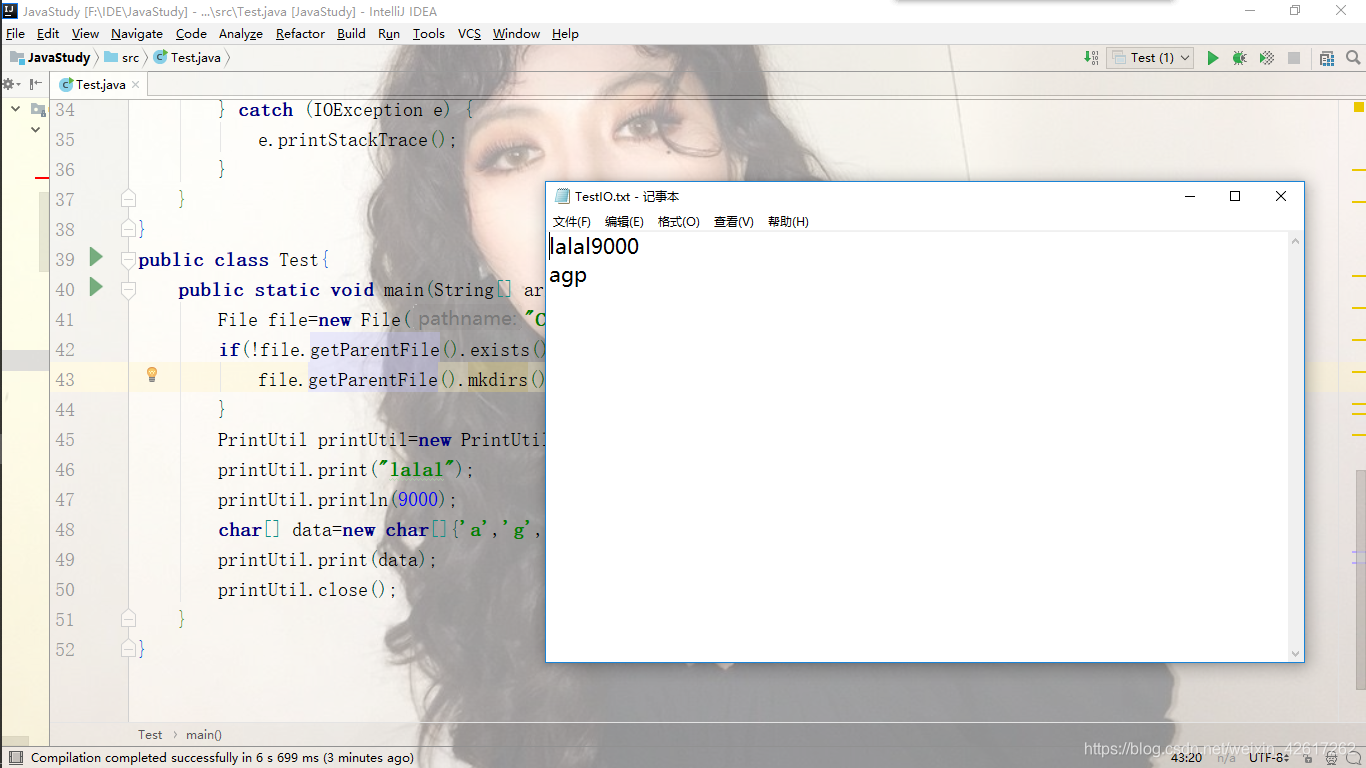This screenshot has height=768, width=1366.
Task: Click Test.java breadcrumb in navigation bar
Action: coord(187,58)
